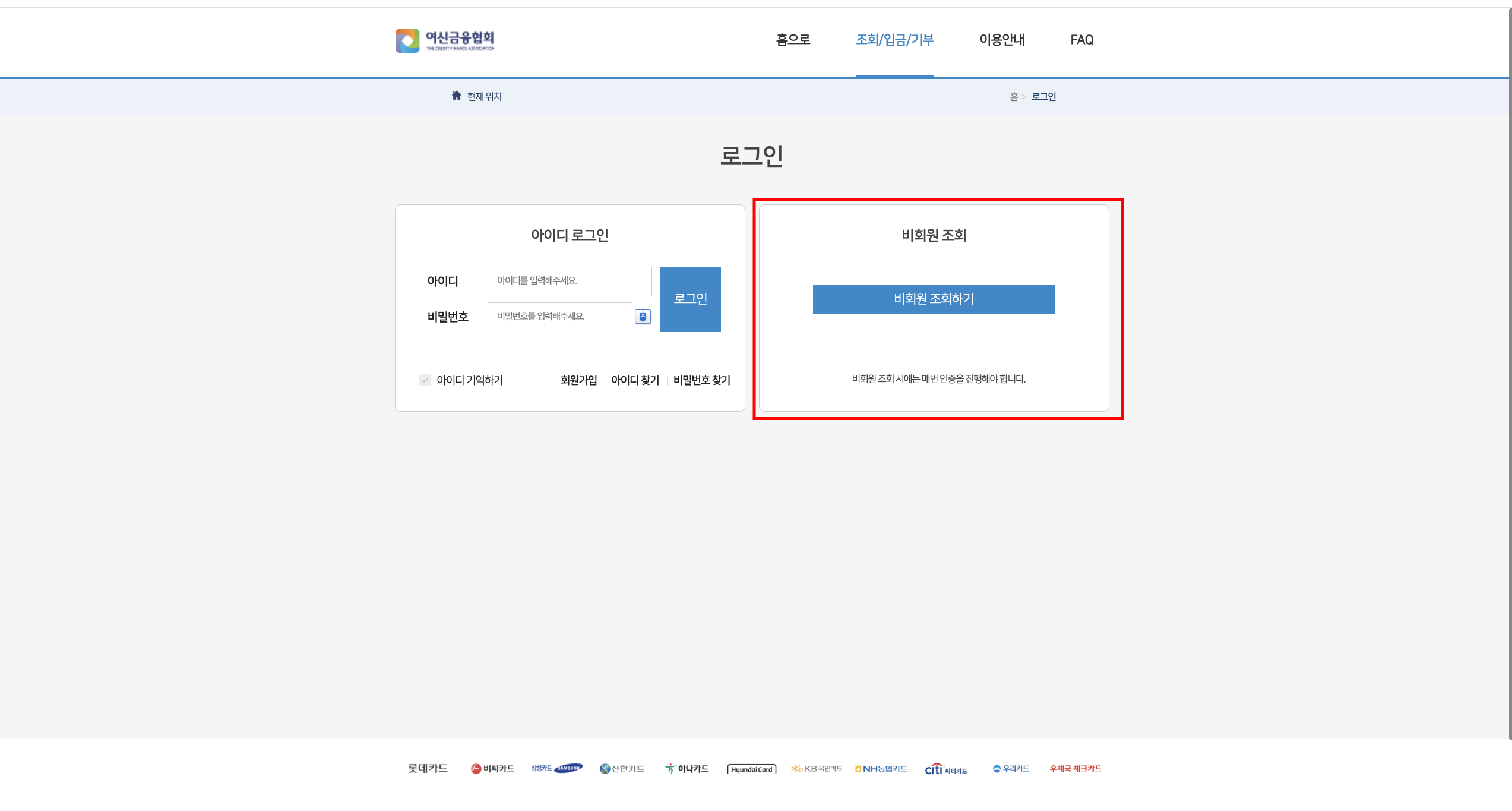Image resolution: width=1512 pixels, height=811 pixels.
Task: Open the FAQ menu item
Action: (1081, 40)
